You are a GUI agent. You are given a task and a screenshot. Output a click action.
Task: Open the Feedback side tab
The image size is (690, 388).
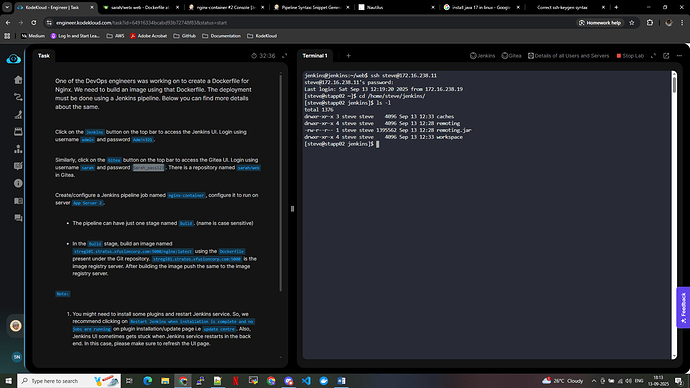(x=683, y=307)
